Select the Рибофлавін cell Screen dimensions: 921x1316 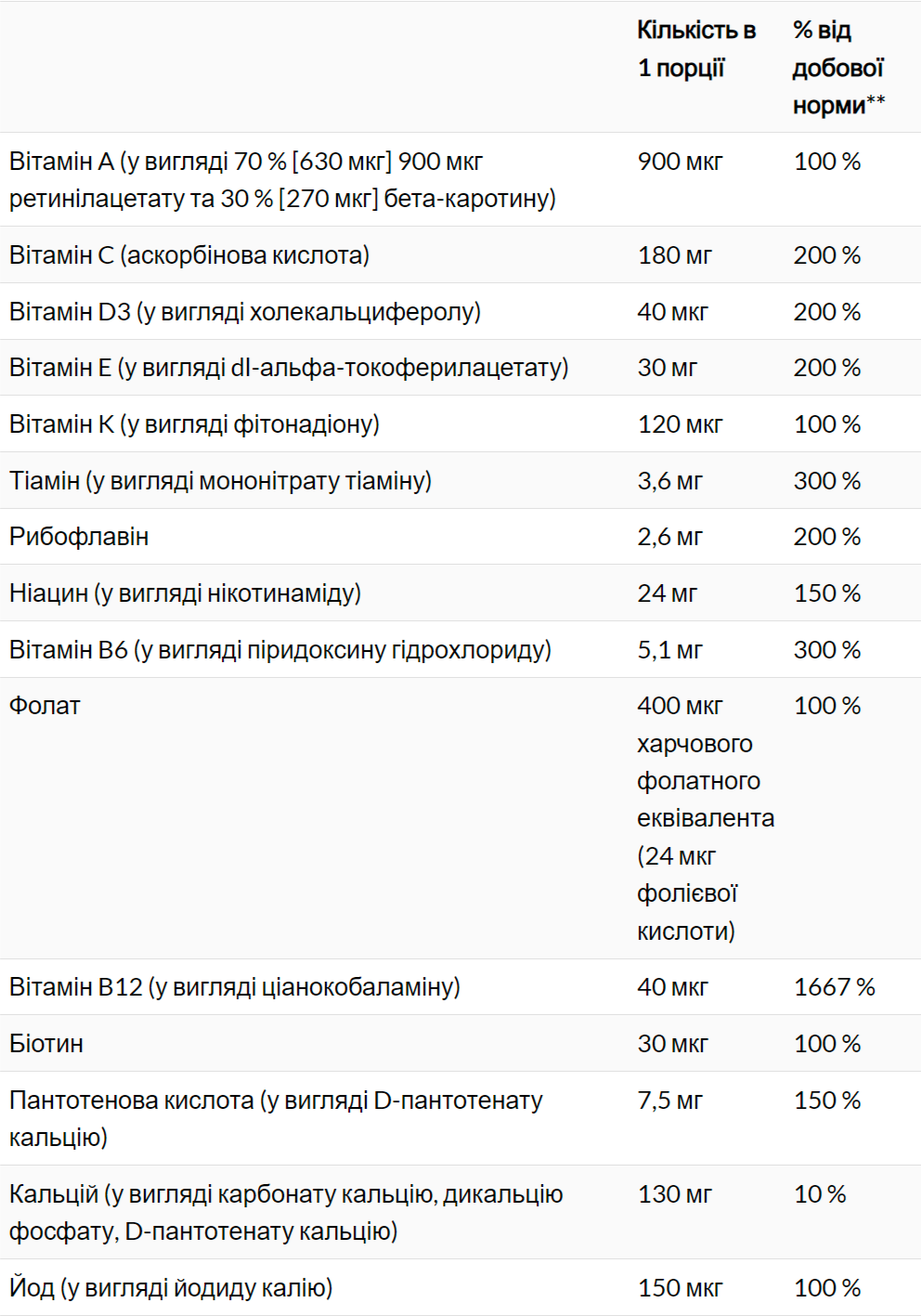tap(79, 537)
